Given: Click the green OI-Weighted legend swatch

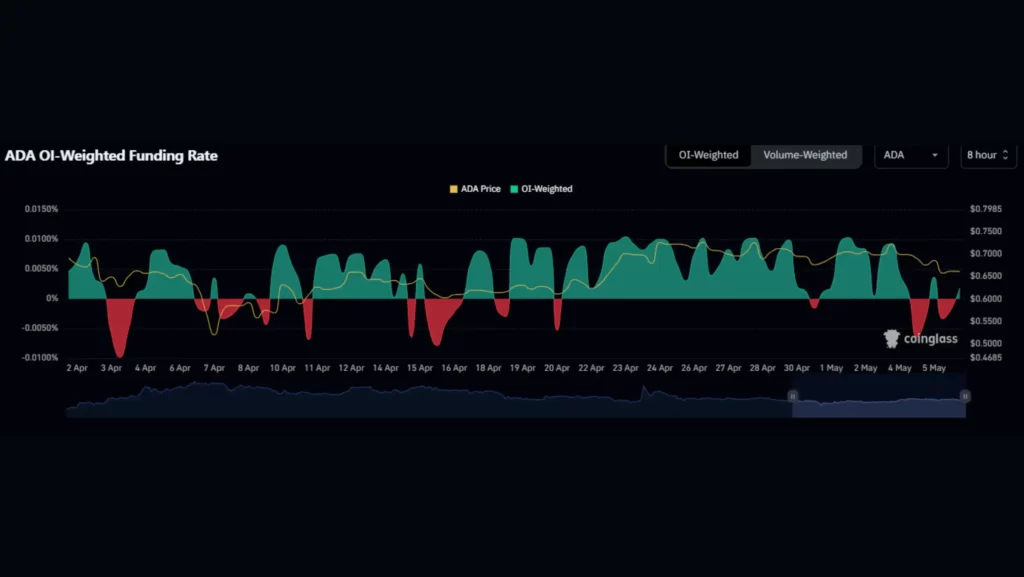Looking at the screenshot, I should [x=514, y=189].
